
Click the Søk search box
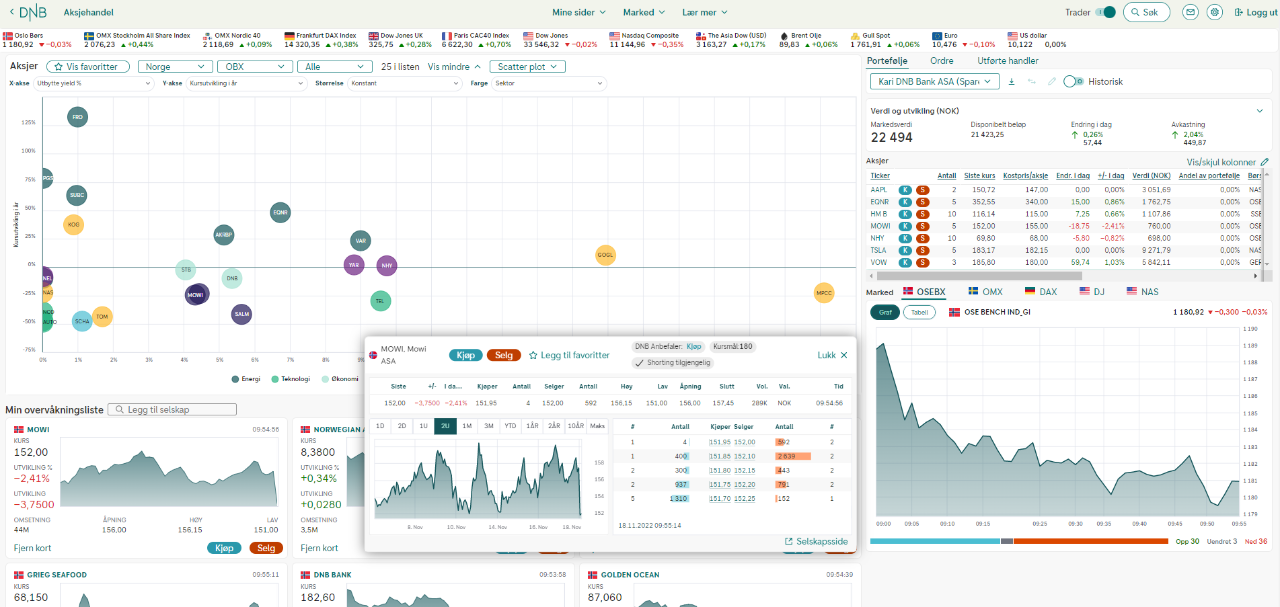[x=1147, y=12]
